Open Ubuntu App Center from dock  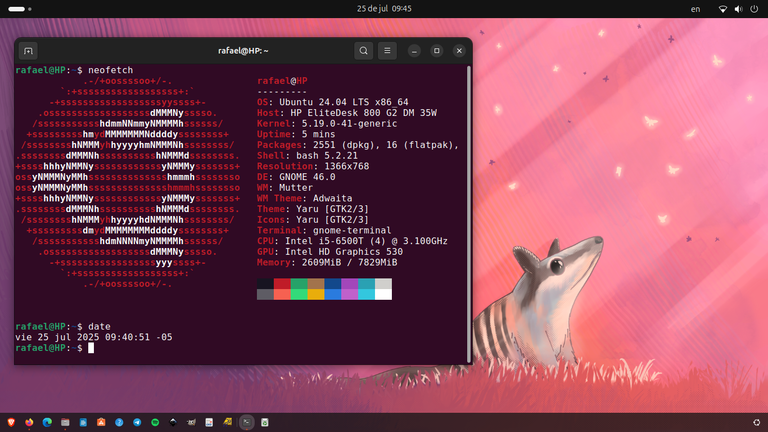[x=101, y=422]
